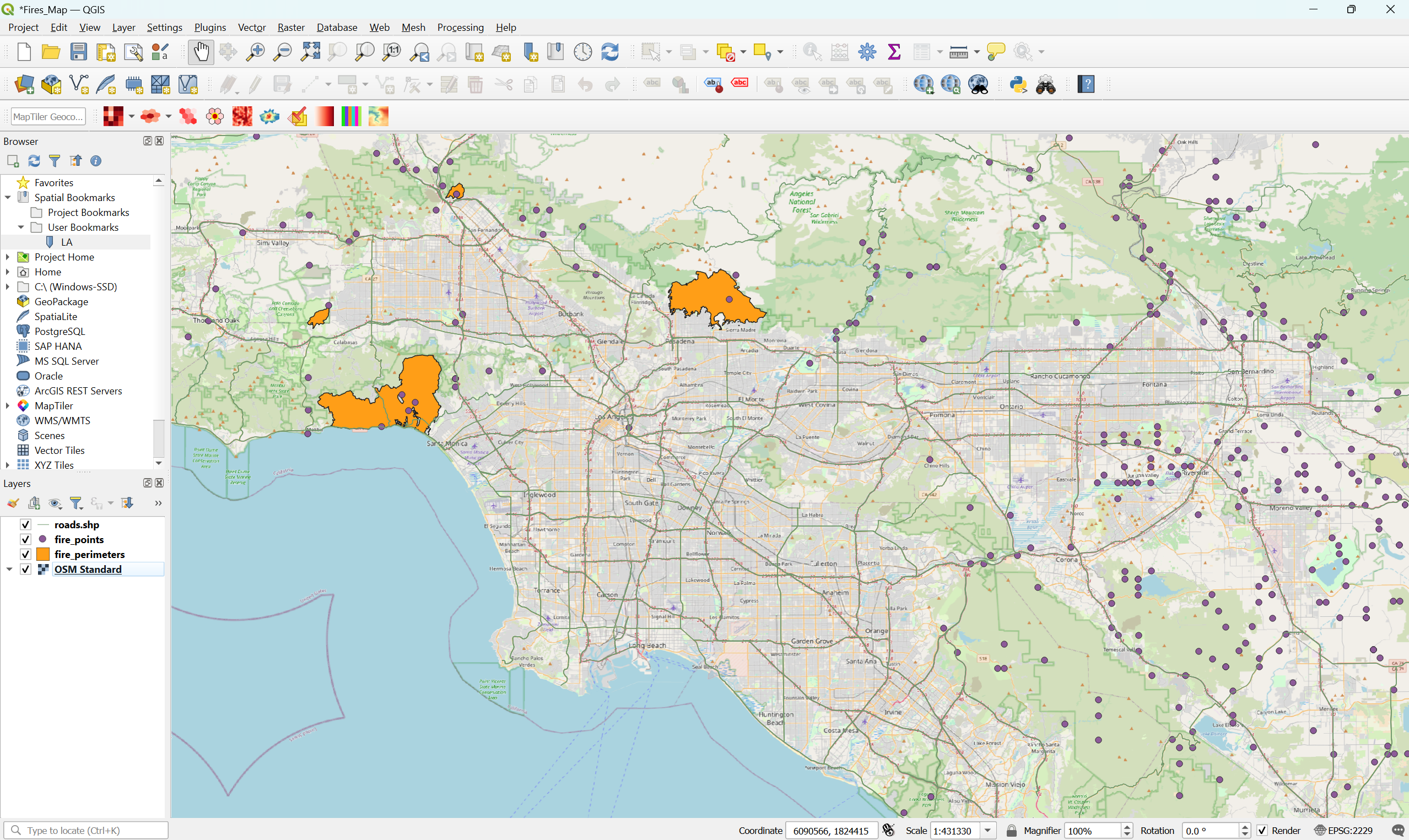Click the New Spatial Bookmark icon

tap(531, 52)
